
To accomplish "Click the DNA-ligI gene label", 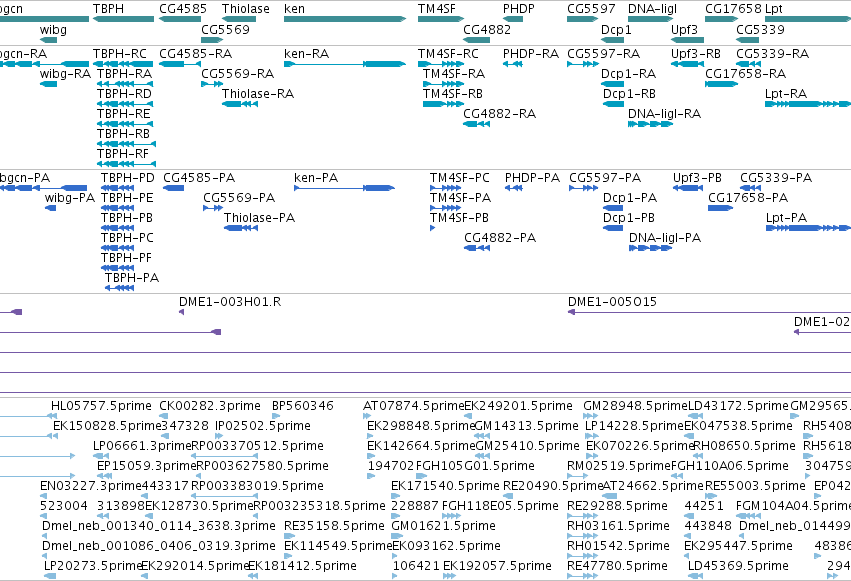I will [652, 9].
